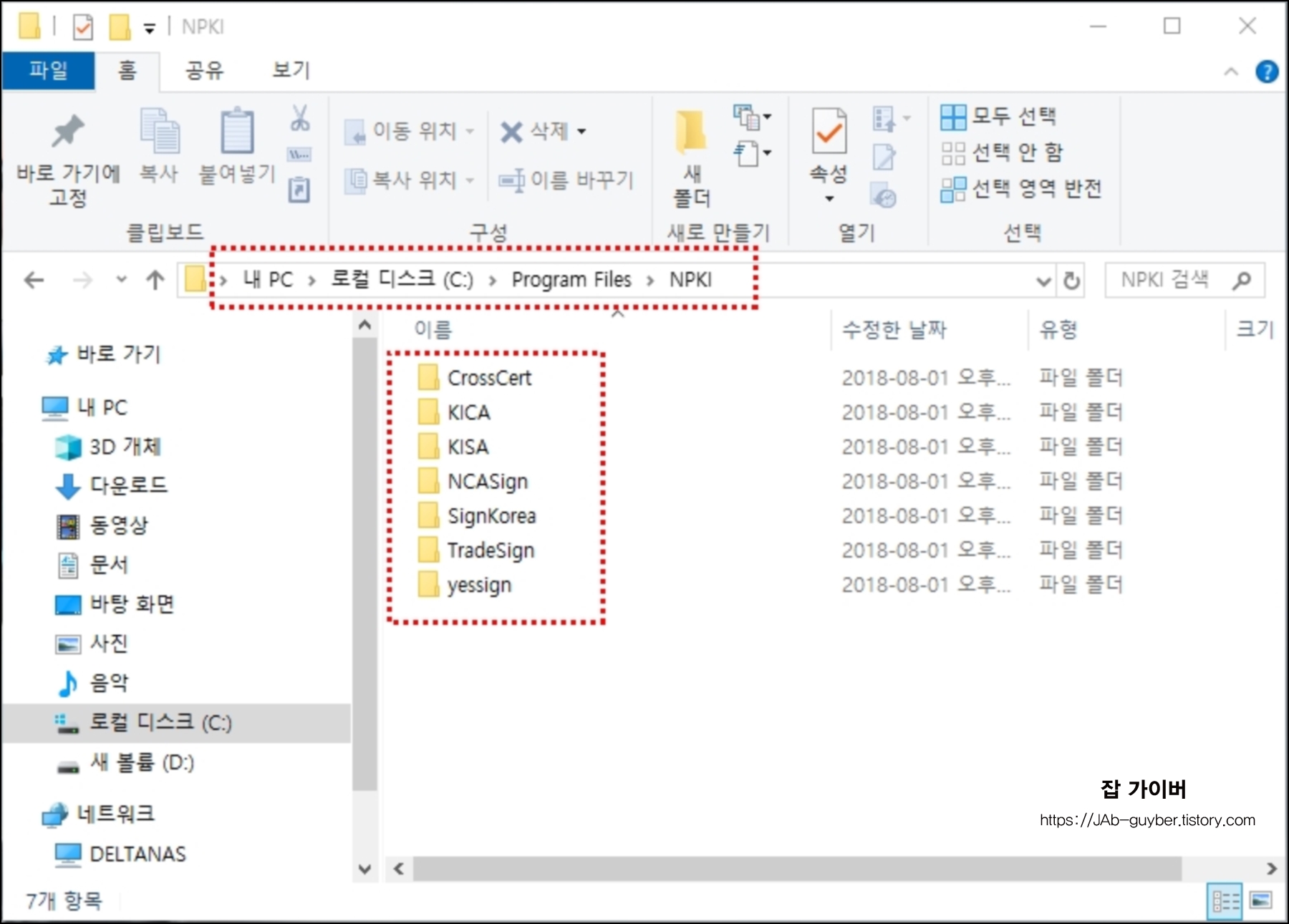Open 바탕 화면 (Desktop) in navigation pane

tap(115, 604)
